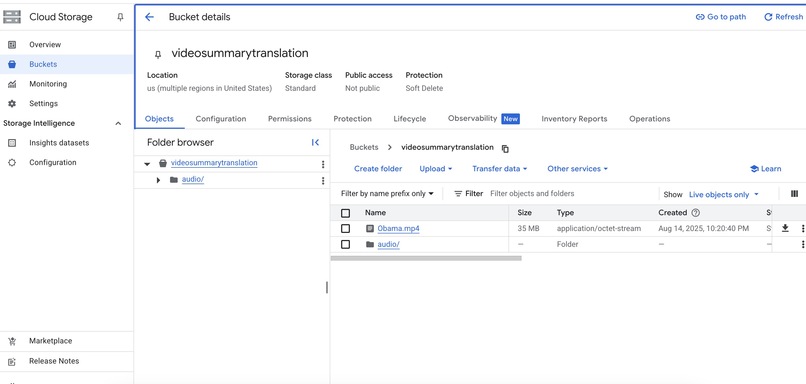The width and height of the screenshot is (806, 384).
Task: Switch to the Permissions tab
Action: pos(290,119)
